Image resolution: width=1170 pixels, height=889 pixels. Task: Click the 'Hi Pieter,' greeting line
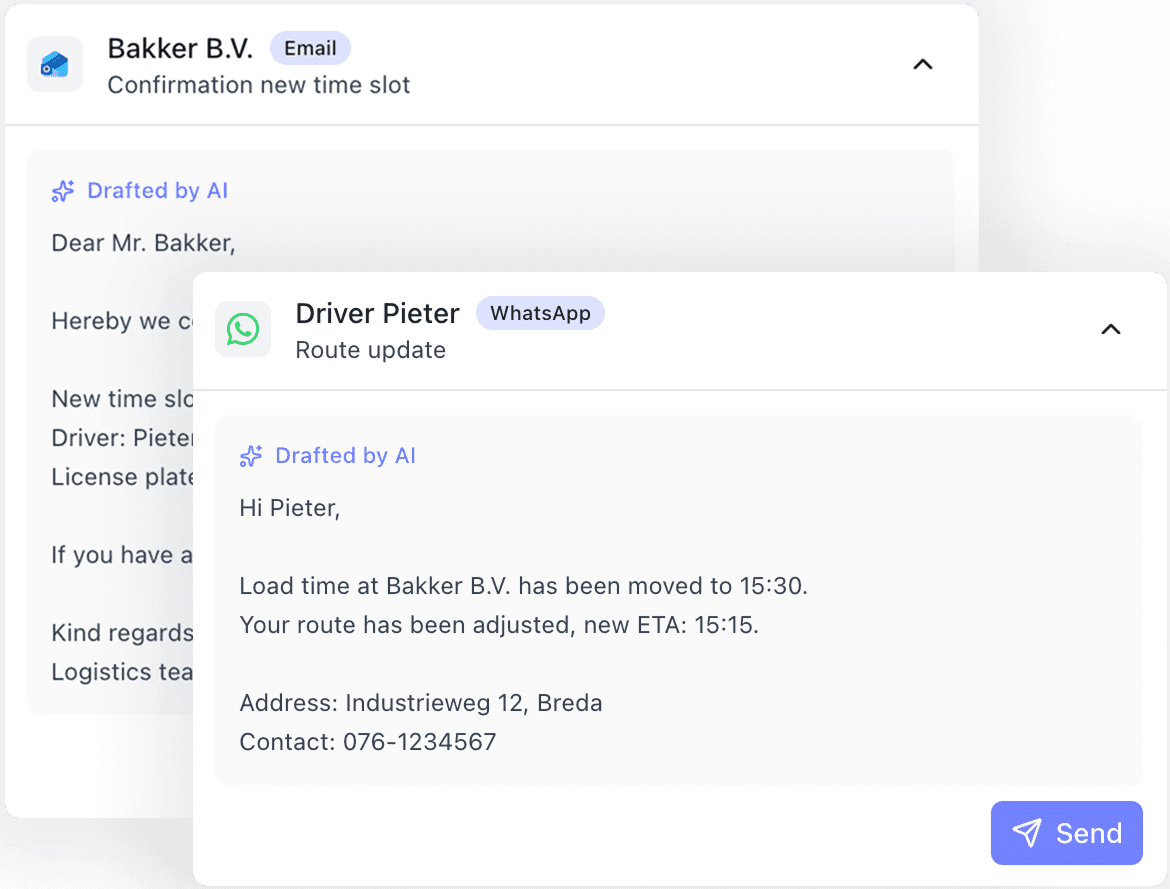click(x=290, y=508)
